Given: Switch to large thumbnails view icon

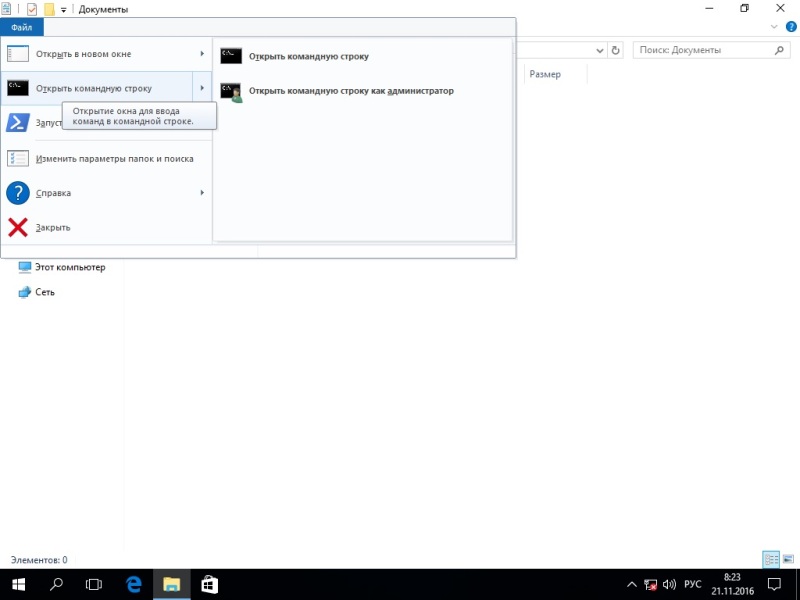Looking at the screenshot, I should coord(789,560).
